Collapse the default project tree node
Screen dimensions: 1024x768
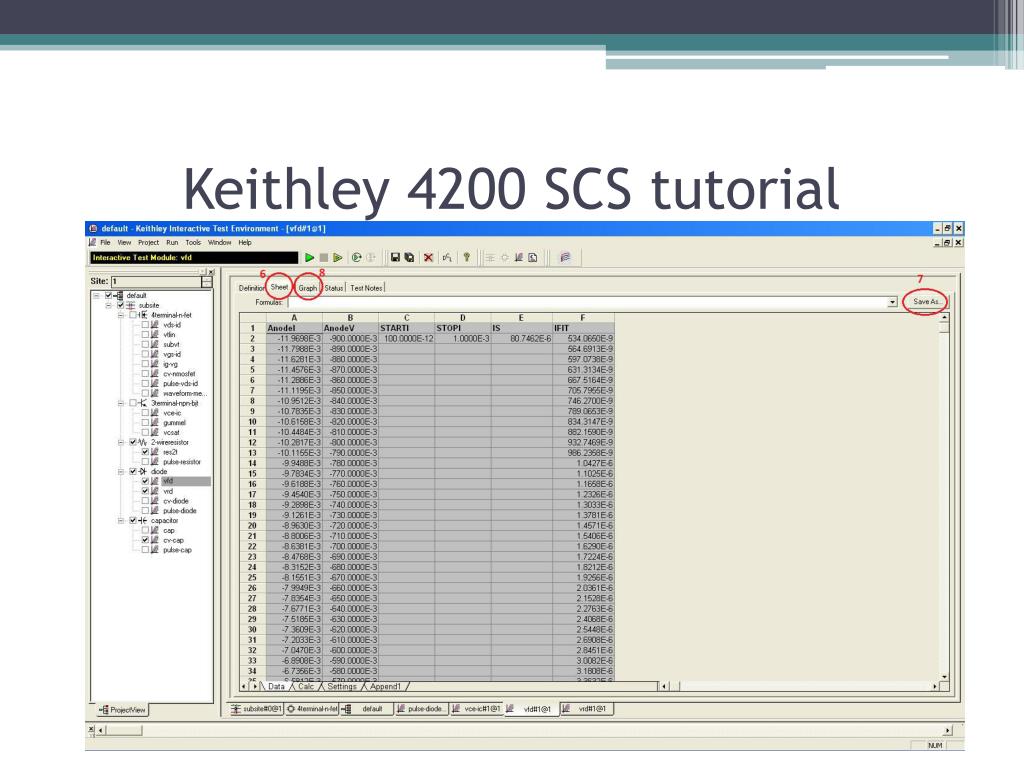click(97, 296)
